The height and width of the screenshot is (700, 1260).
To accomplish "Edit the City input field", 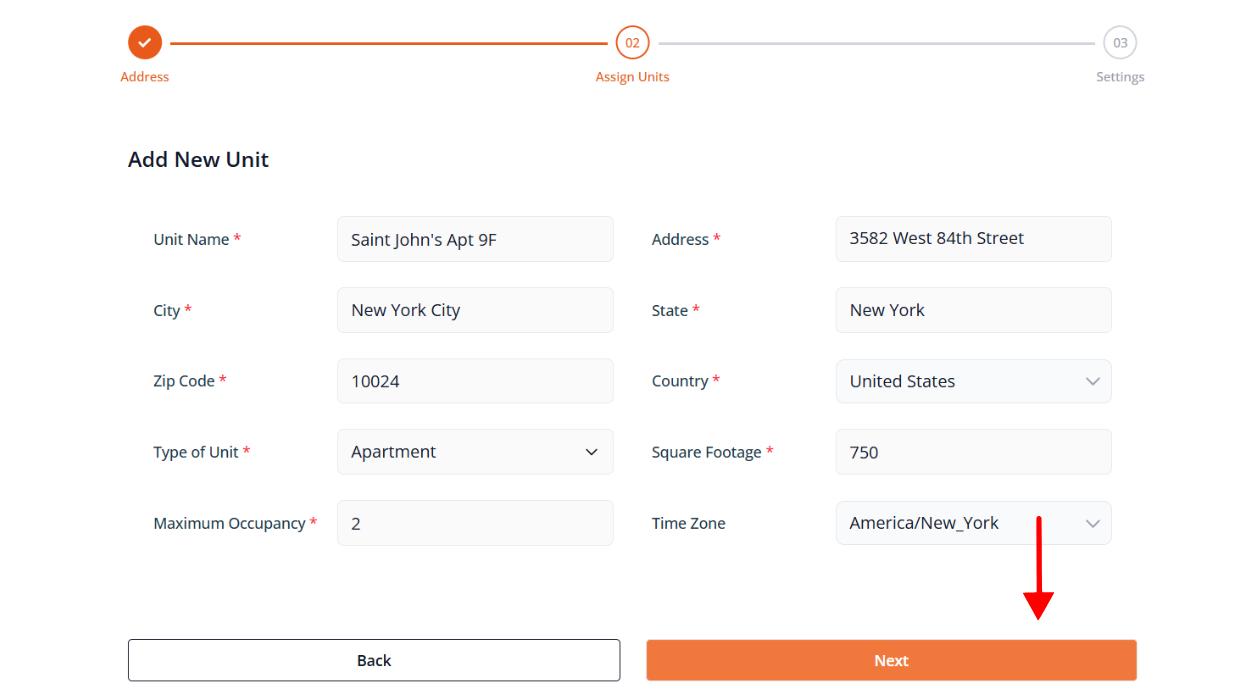I will tap(475, 310).
